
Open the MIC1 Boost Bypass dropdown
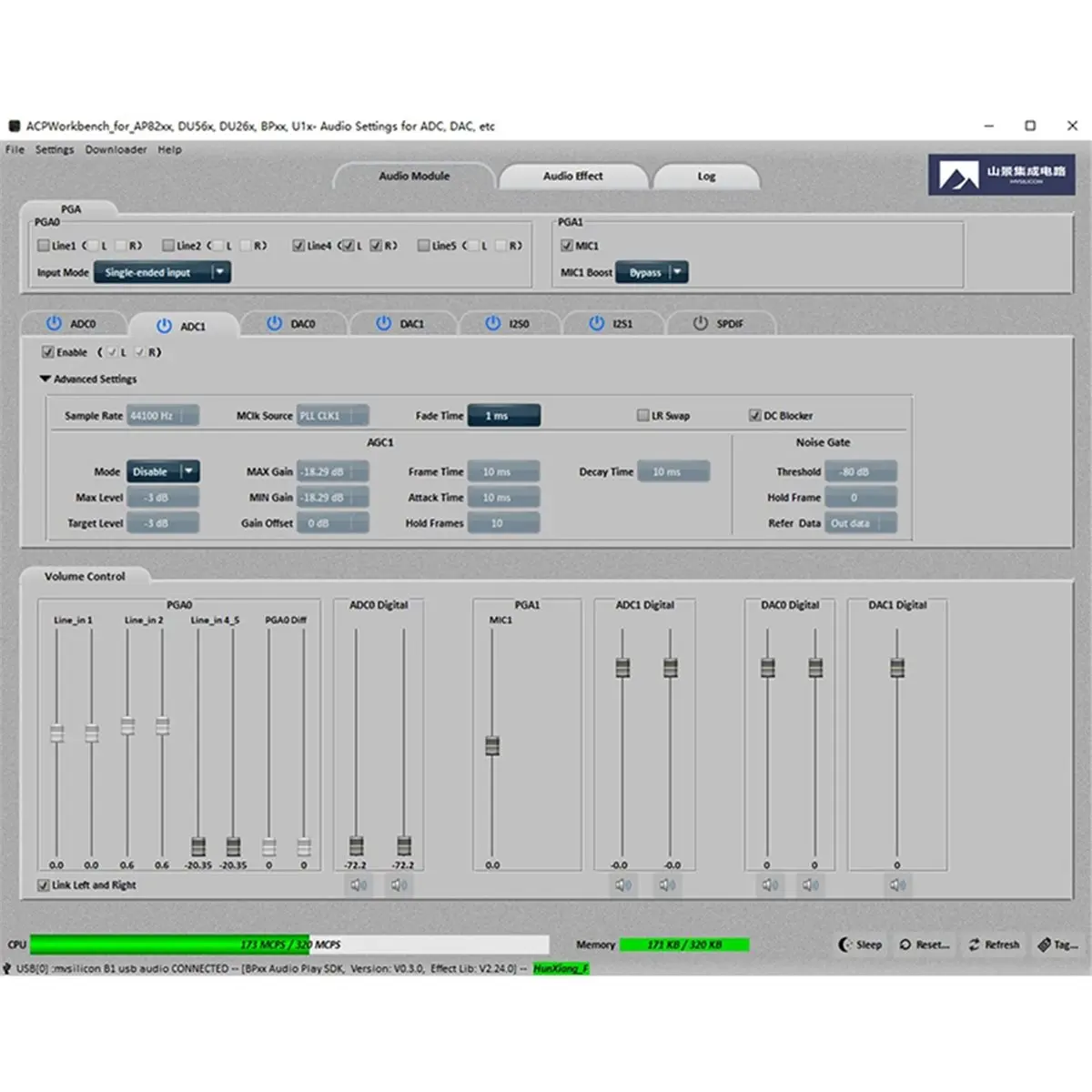pos(652,272)
